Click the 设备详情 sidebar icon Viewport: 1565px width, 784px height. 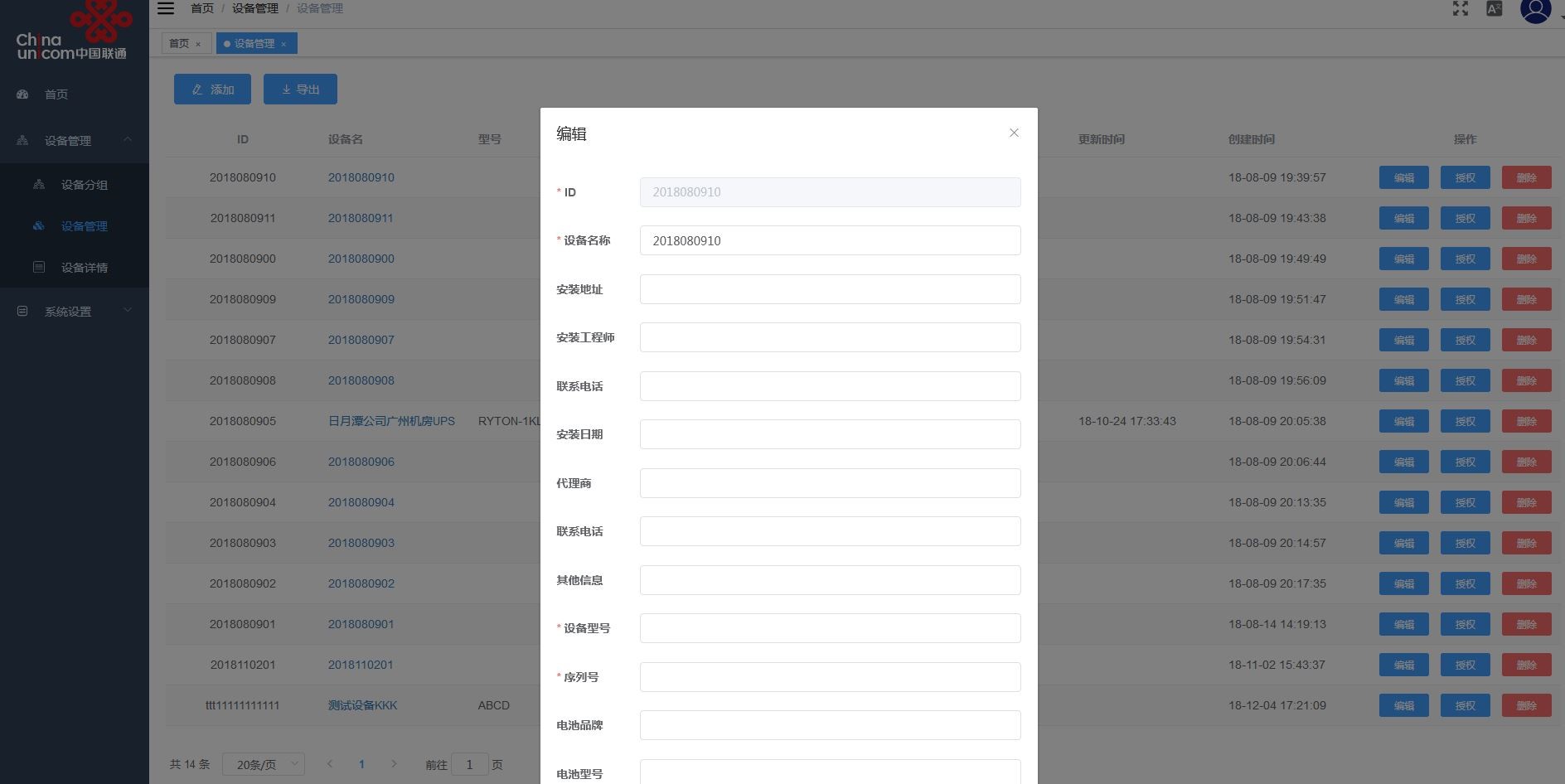click(39, 267)
